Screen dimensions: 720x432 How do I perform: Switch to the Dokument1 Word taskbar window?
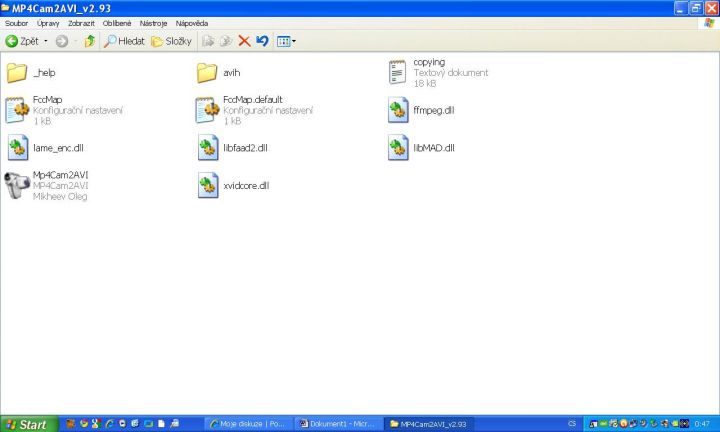[338, 424]
